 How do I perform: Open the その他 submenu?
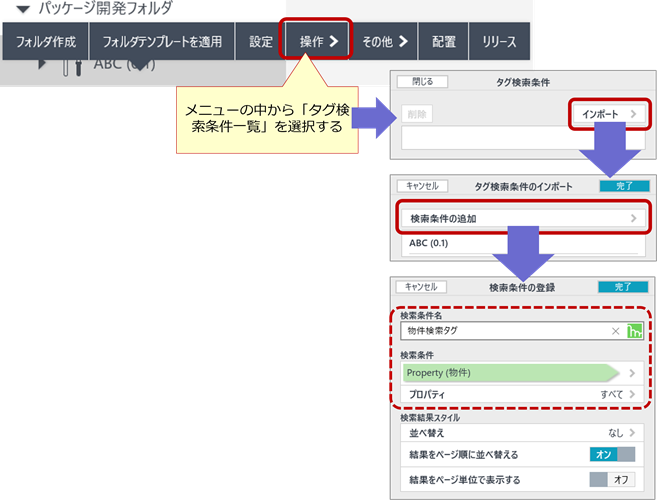tap(383, 41)
